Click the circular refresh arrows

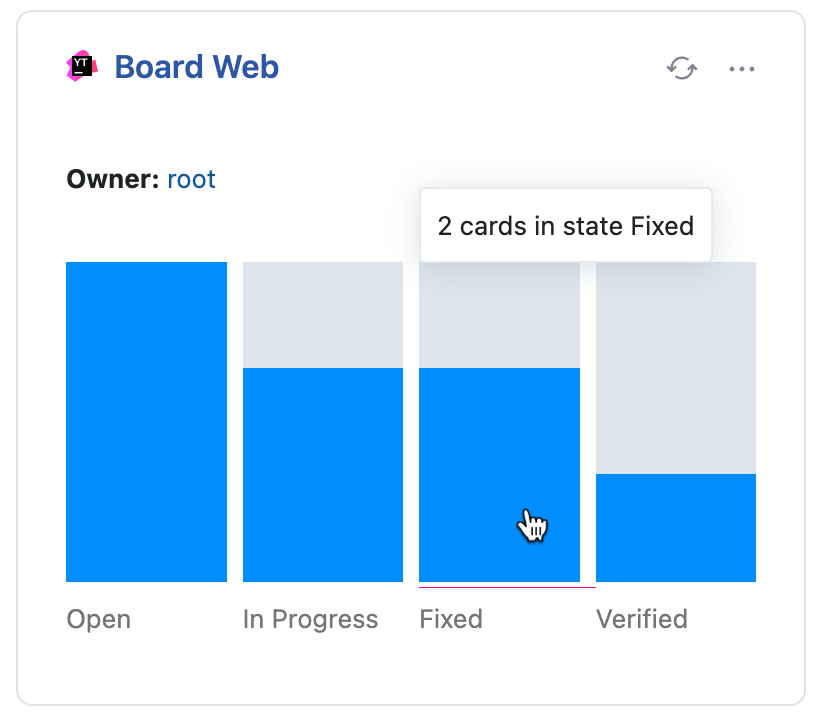click(682, 69)
